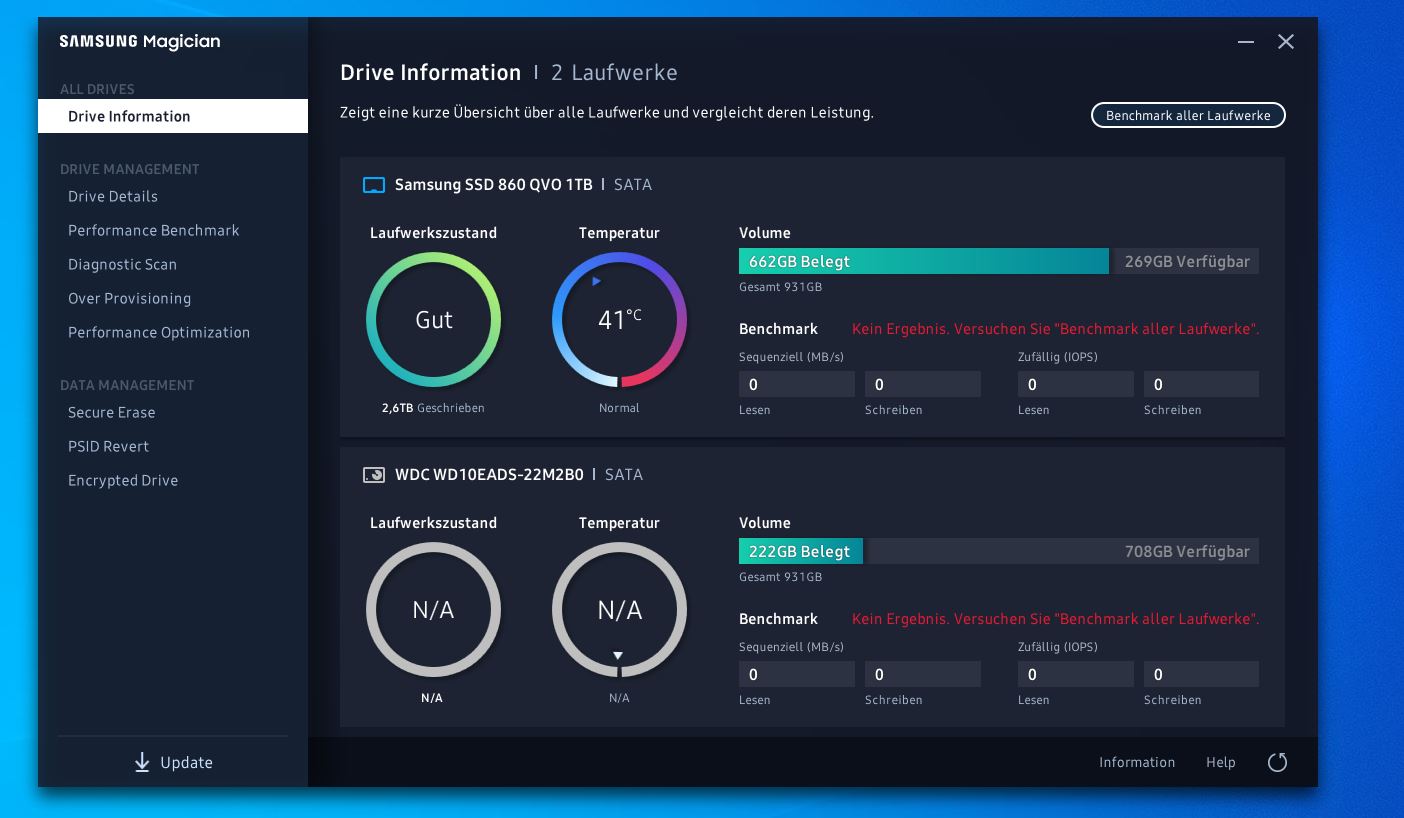
Task: Click the Normal temperature status label
Action: (619, 408)
